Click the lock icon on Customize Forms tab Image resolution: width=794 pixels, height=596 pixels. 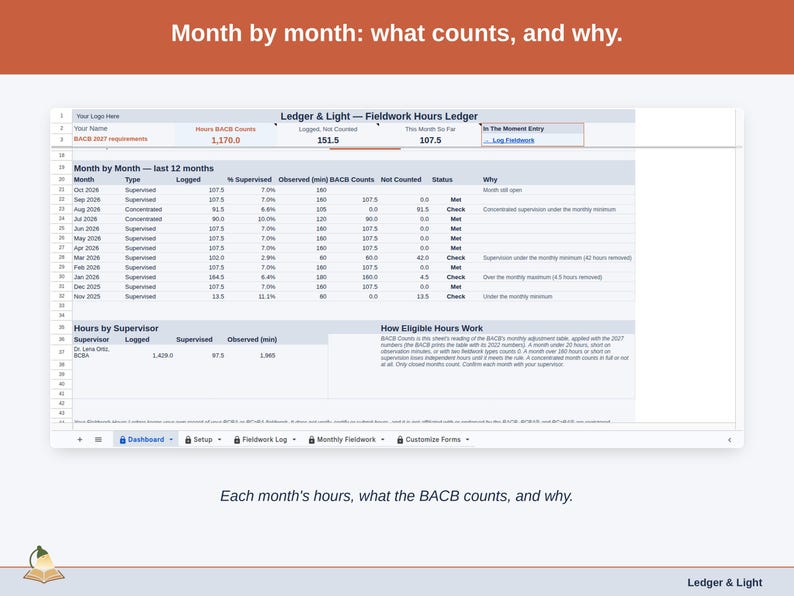coord(400,440)
